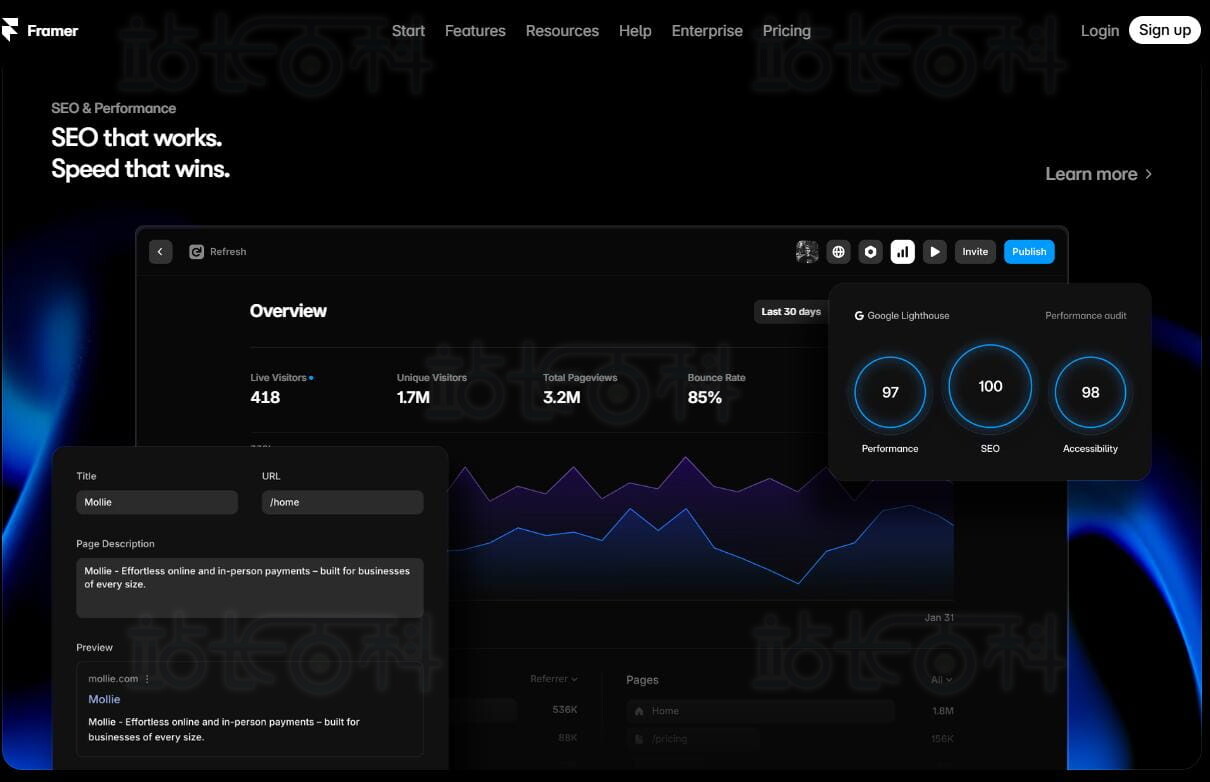Click the Bounce Rate value 85%
Image resolution: width=1210 pixels, height=782 pixels.
pyautogui.click(x=705, y=397)
